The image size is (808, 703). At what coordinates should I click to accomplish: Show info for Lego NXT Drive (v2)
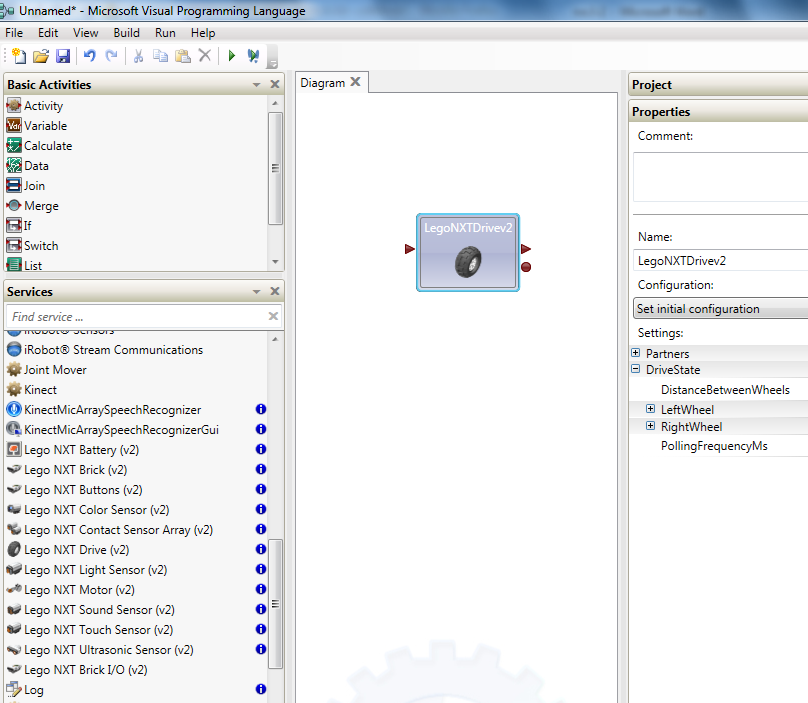(x=261, y=549)
